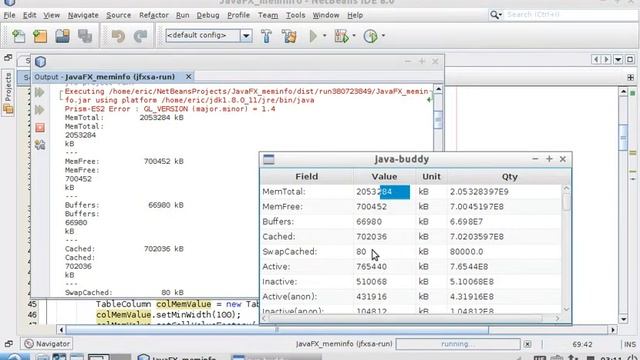Click the Profile Project icon
640x360 pixels.
(x=370, y=36)
